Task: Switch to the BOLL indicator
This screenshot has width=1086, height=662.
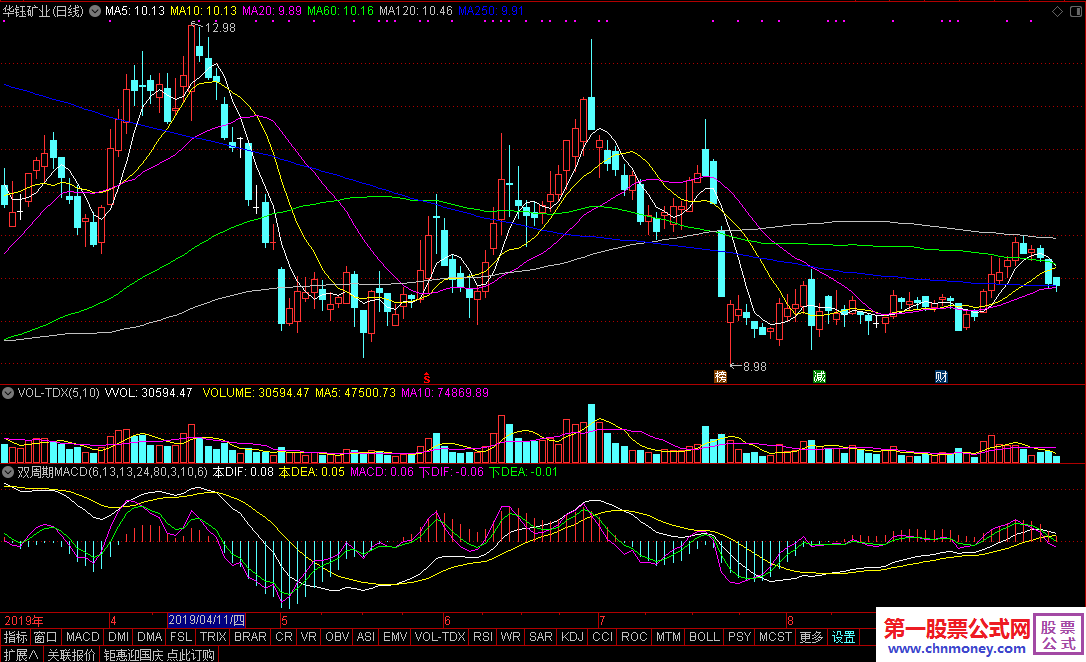Action: pyautogui.click(x=704, y=637)
